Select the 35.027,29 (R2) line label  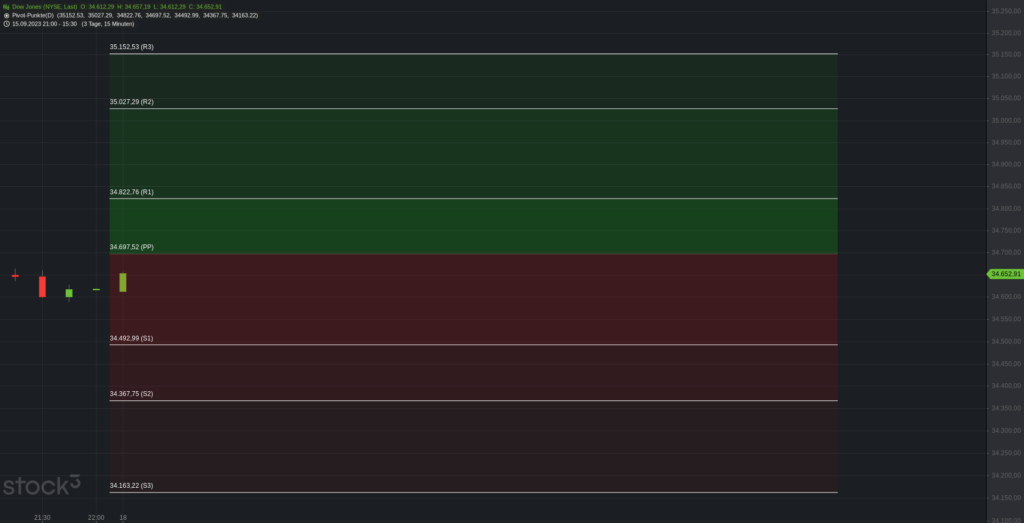coord(132,102)
